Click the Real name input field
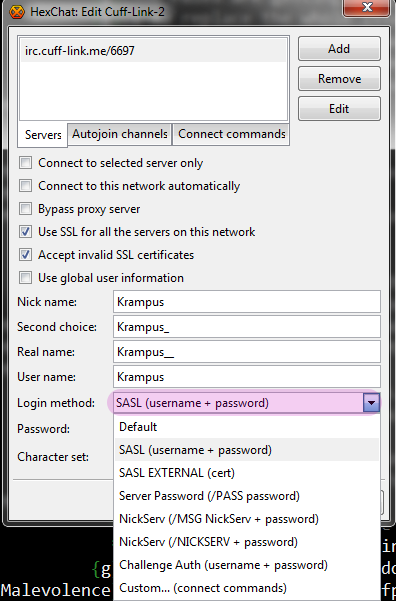 [247, 352]
